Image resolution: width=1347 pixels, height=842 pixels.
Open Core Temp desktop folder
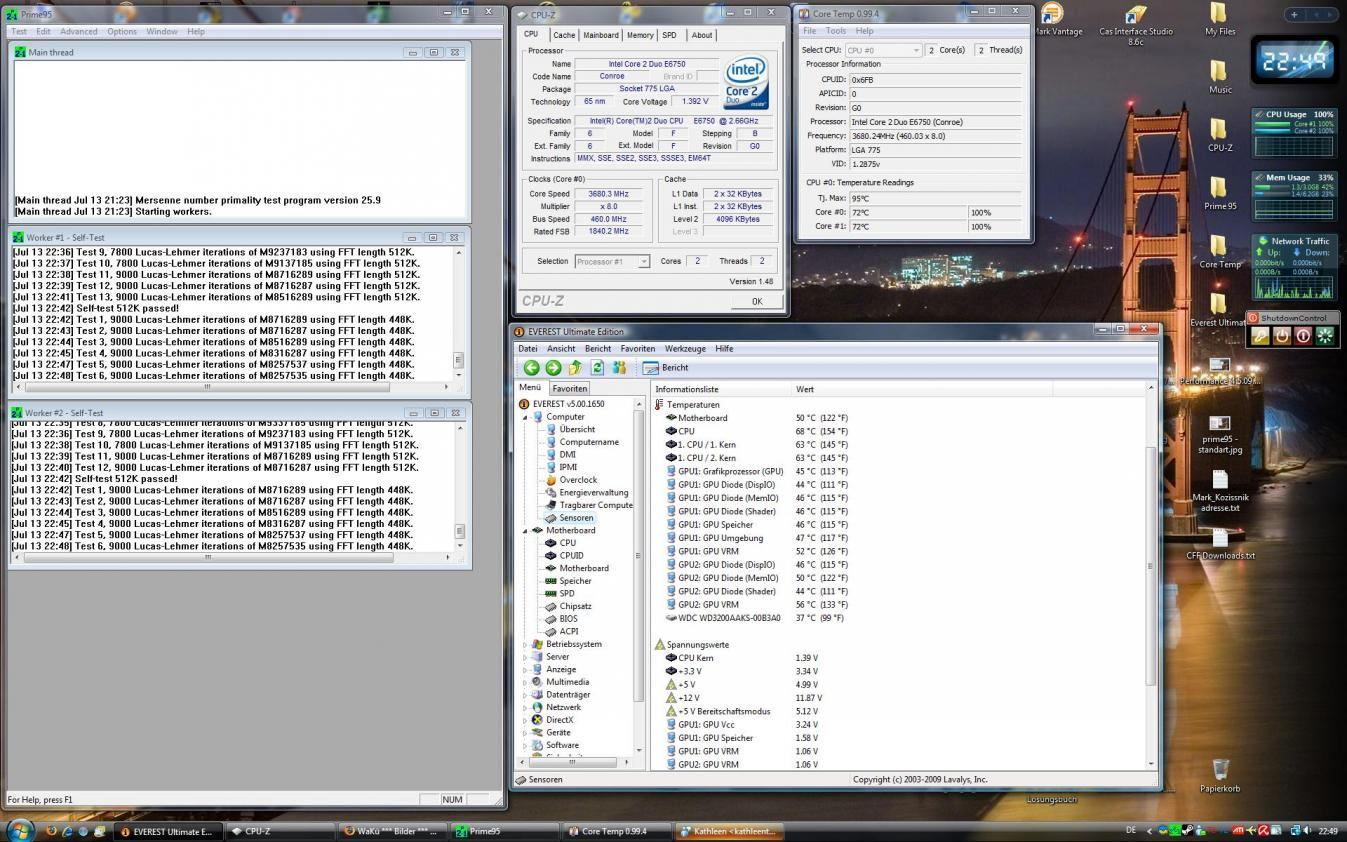[x=1219, y=252]
